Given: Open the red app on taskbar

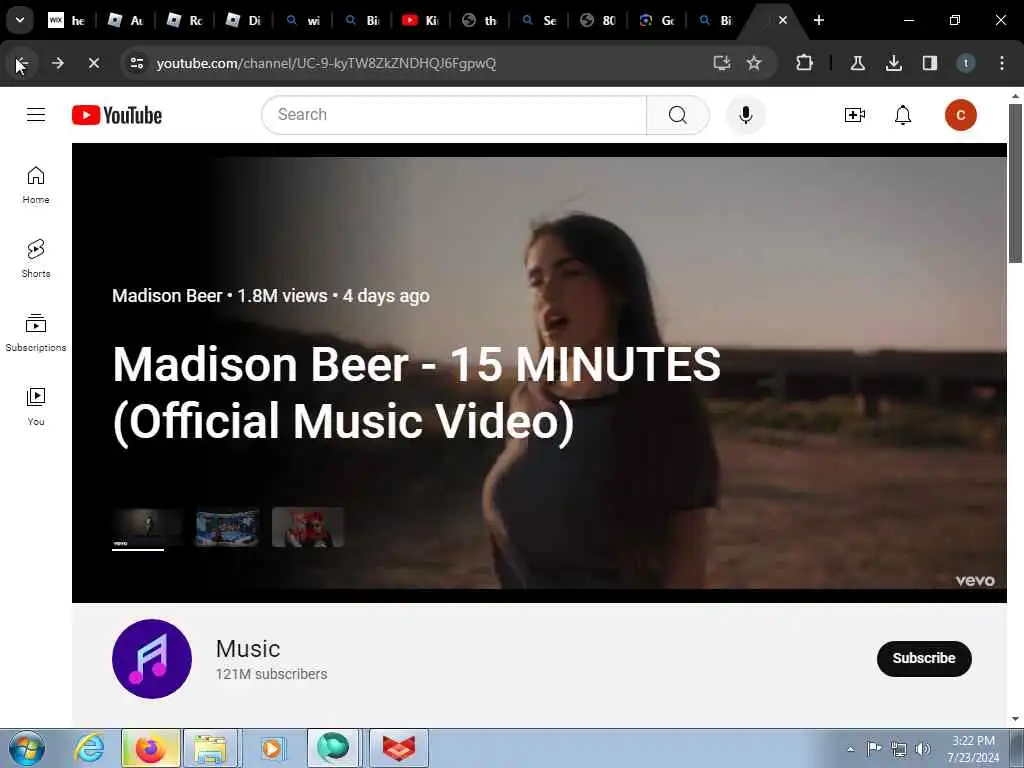Looking at the screenshot, I should tap(398, 748).
